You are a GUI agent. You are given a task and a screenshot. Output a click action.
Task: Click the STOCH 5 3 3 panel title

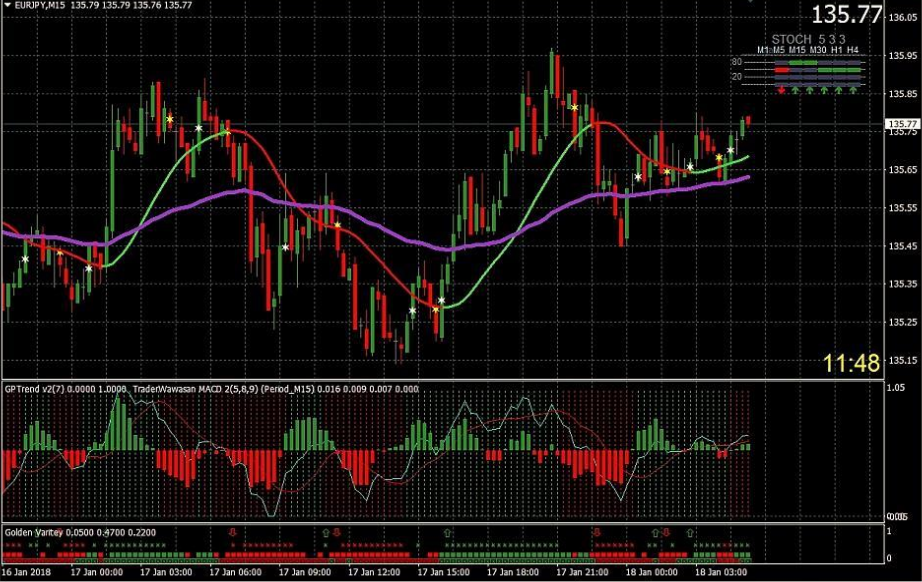coord(809,39)
